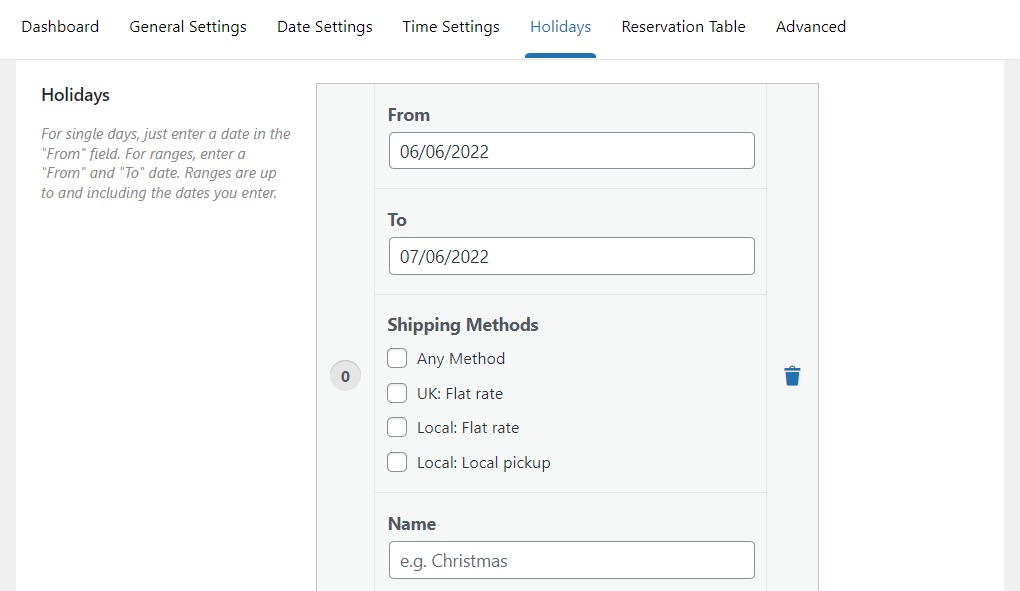
Task: Enable the "Any Method" shipping checkbox
Action: [x=397, y=358]
